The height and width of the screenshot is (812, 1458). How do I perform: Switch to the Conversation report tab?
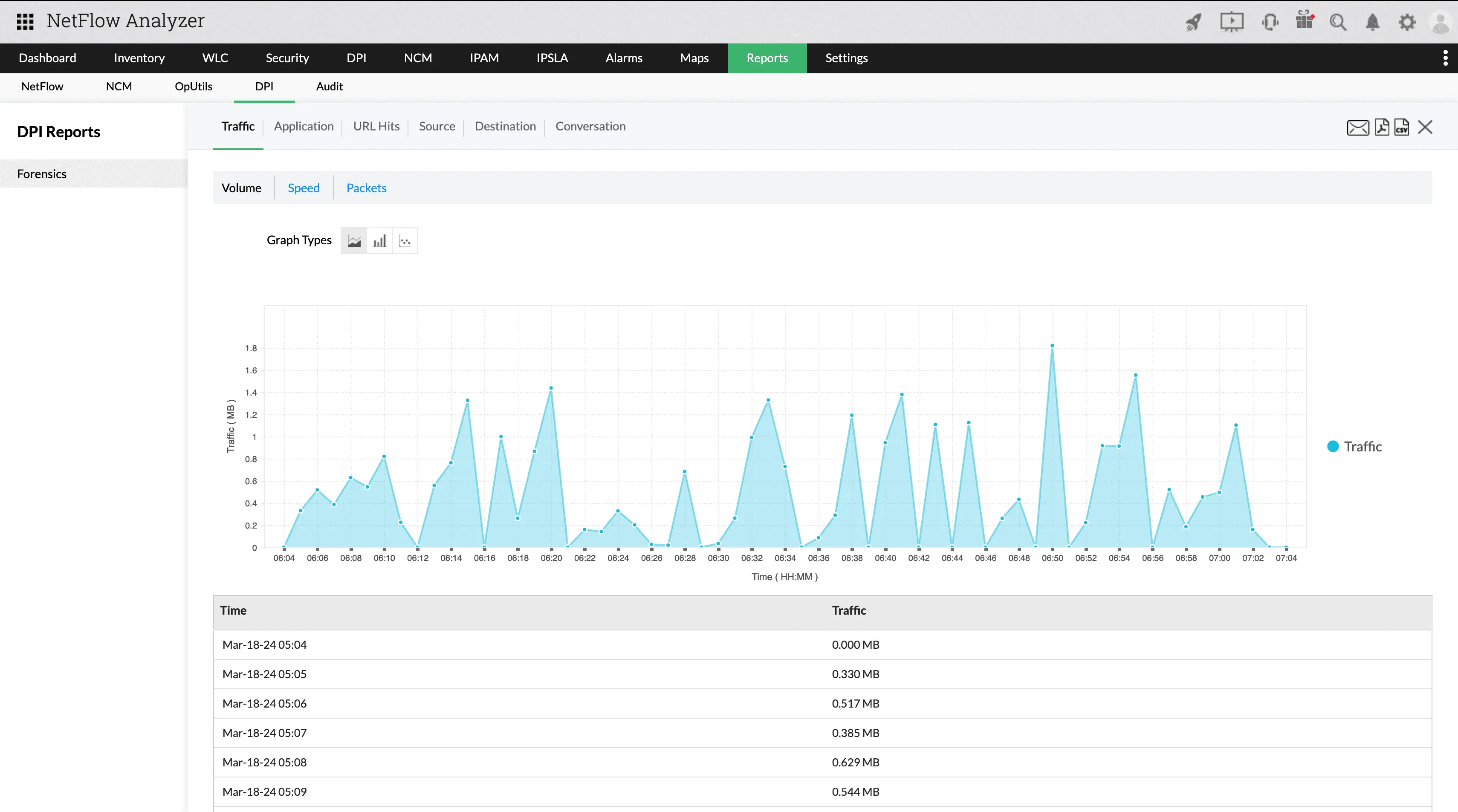[x=590, y=126]
